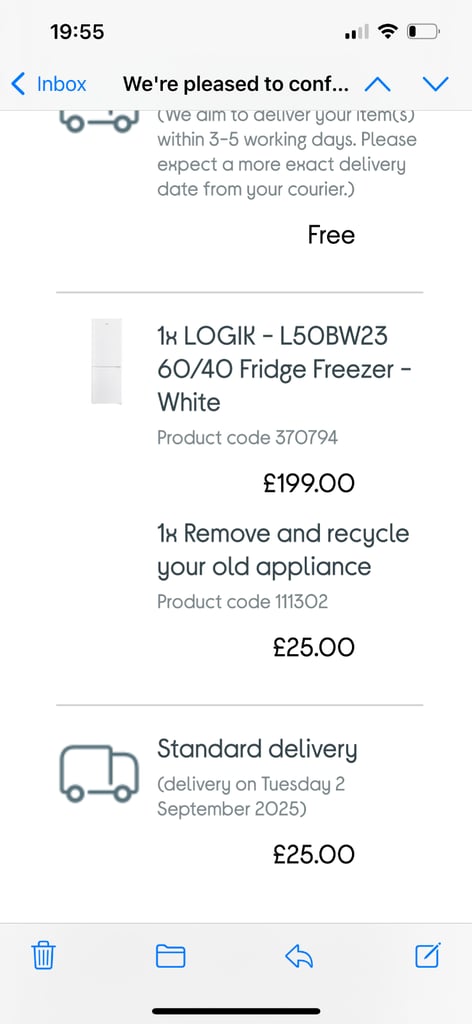
Task: Tap the partially hidden truck icon at top
Action: [99, 122]
